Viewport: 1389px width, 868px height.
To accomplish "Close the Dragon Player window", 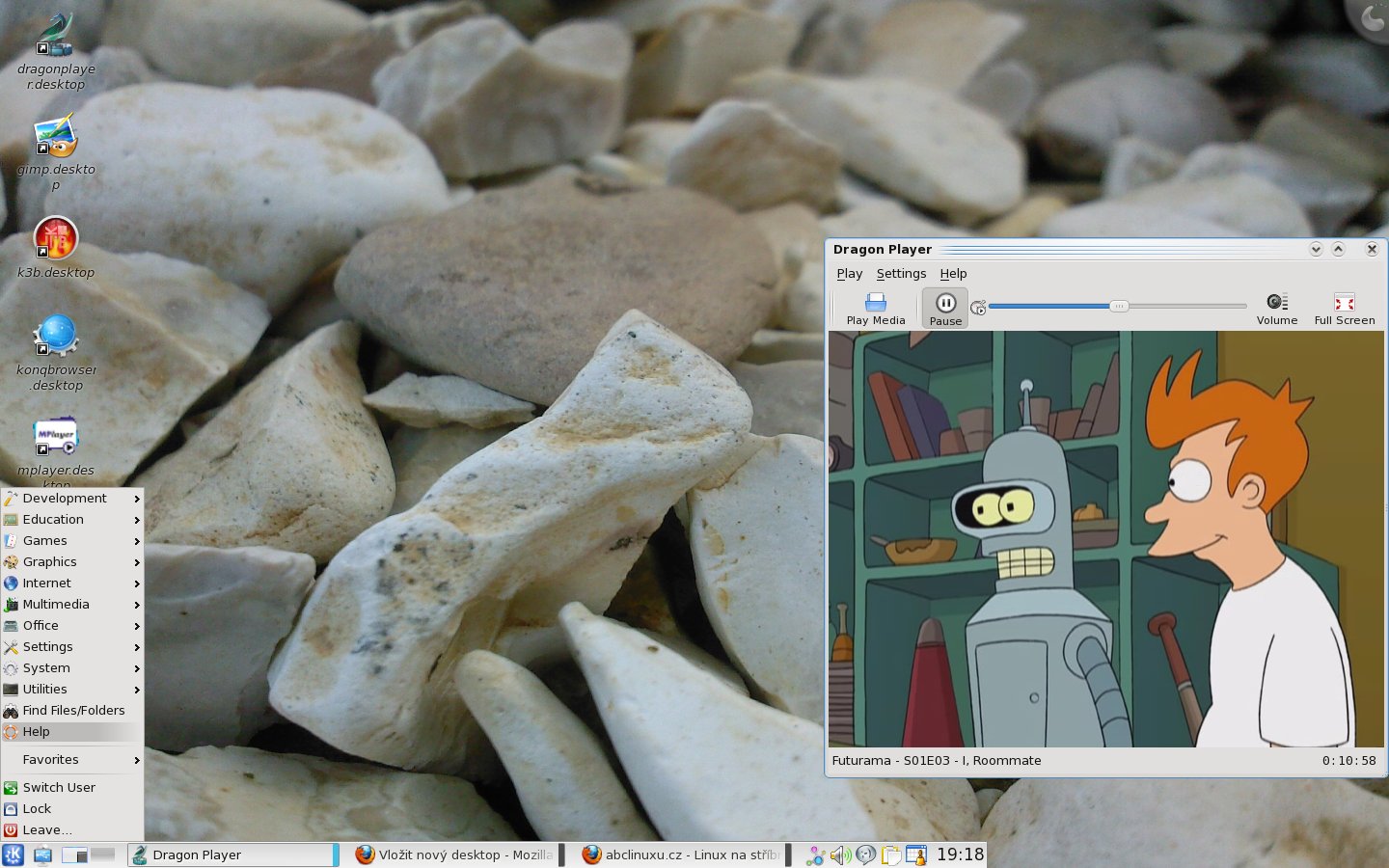I will tap(1372, 249).
